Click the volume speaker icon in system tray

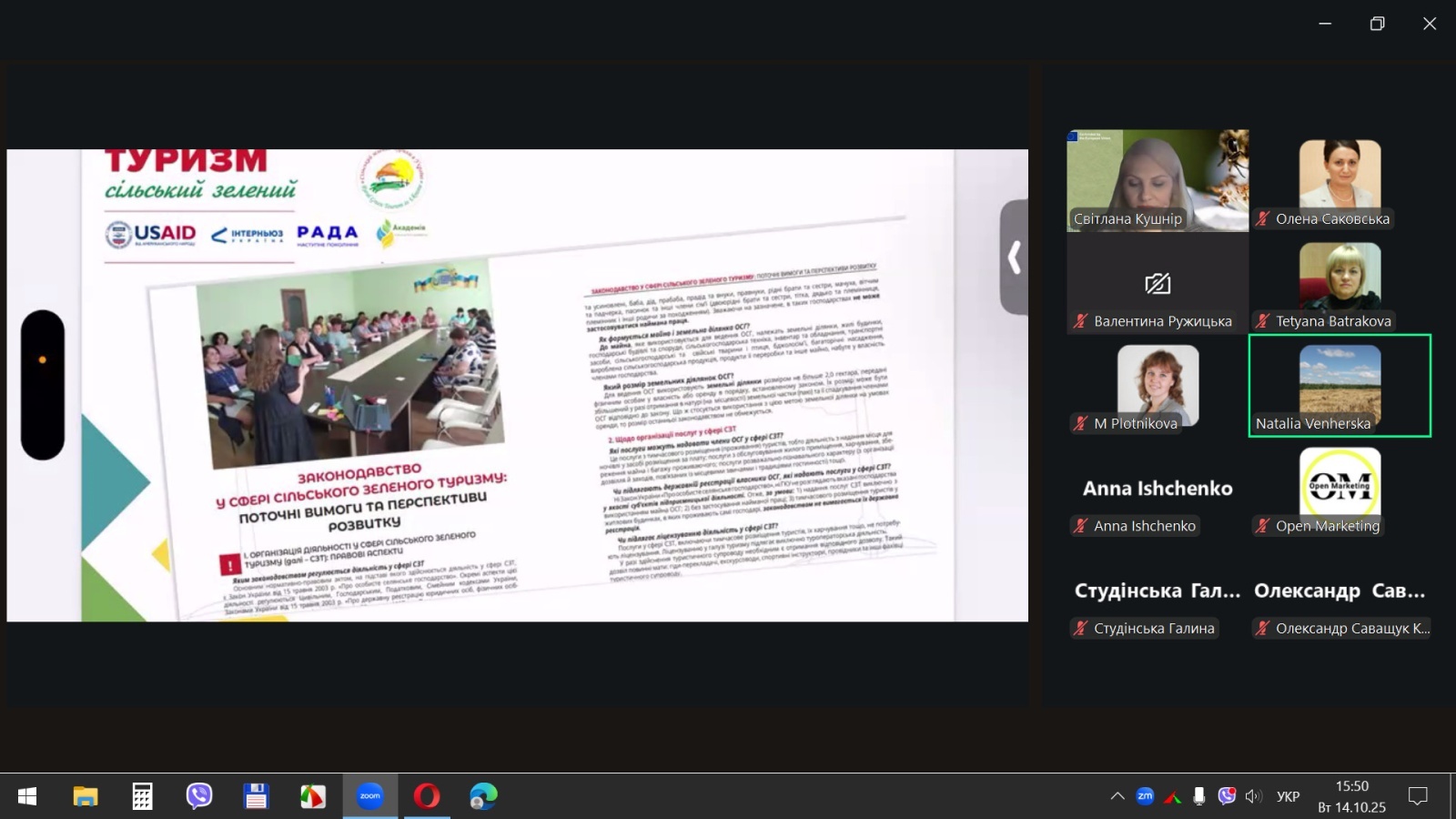pyautogui.click(x=1253, y=796)
